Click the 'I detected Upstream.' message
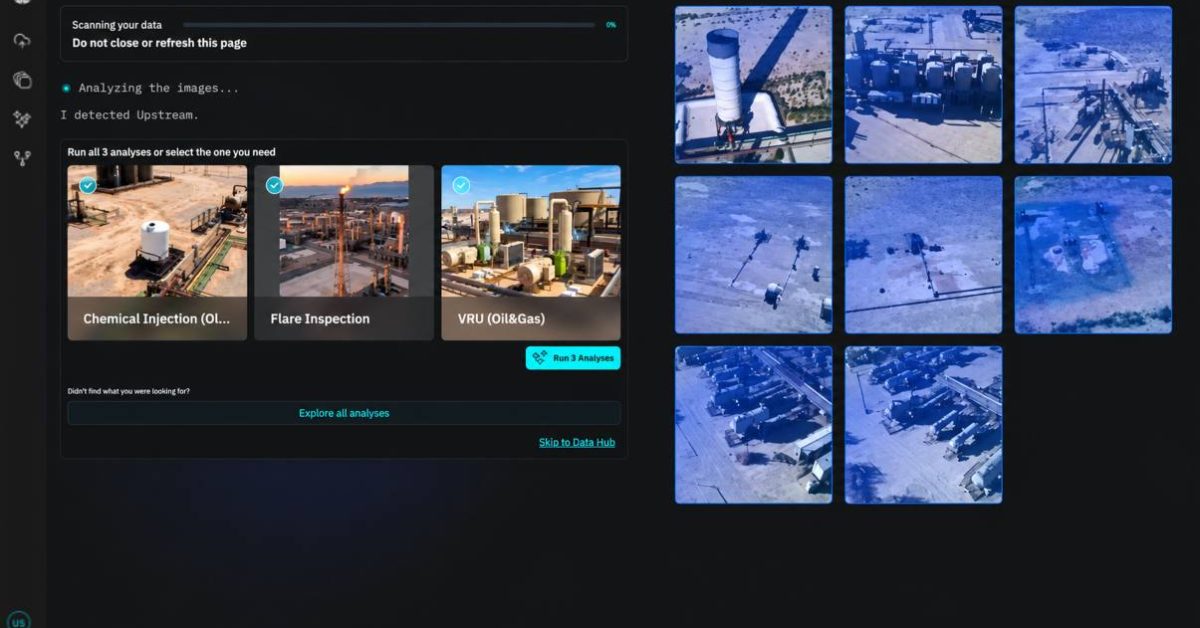The height and width of the screenshot is (628, 1200). coord(129,115)
